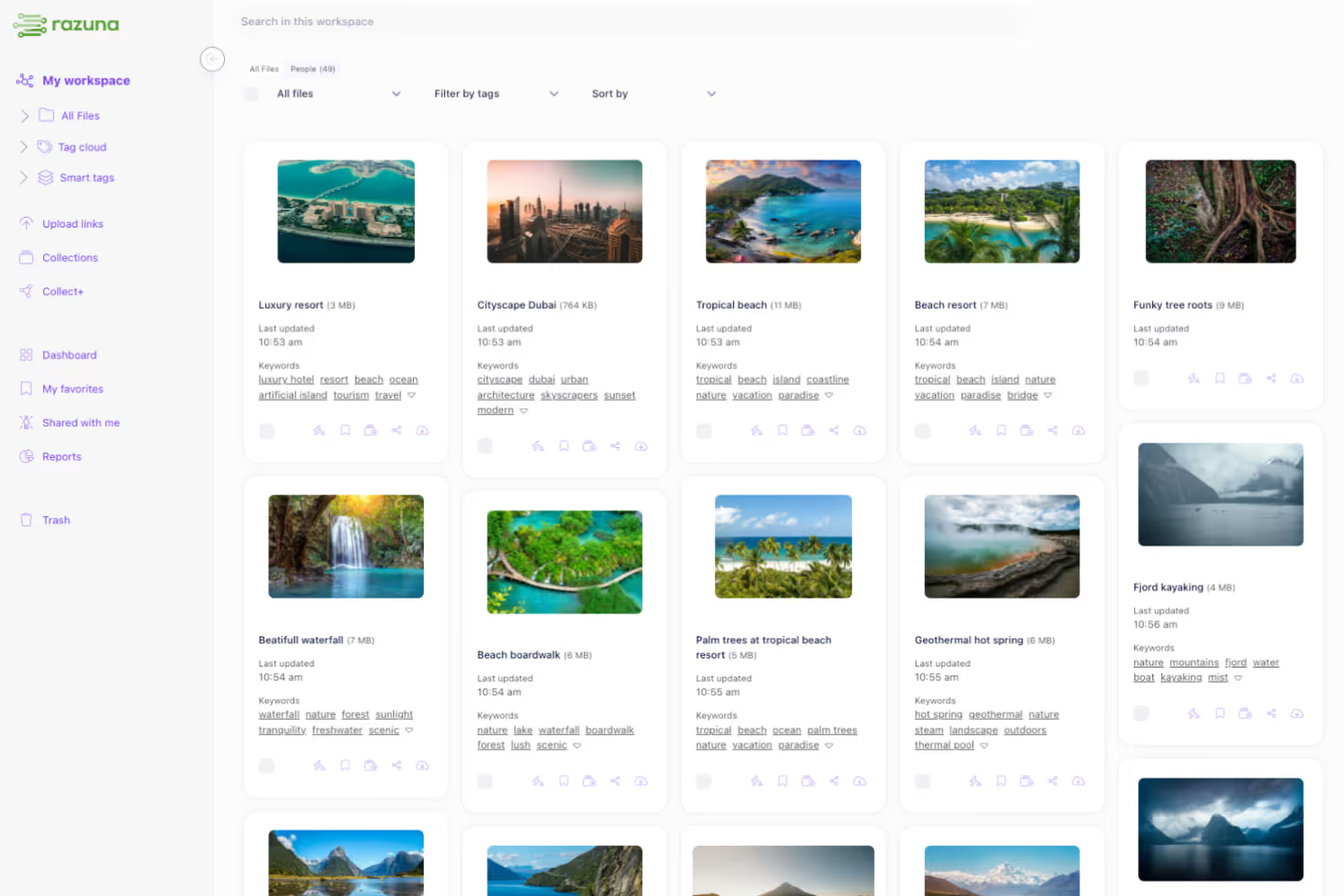Bookmark the Cityscape Dubai file
This screenshot has height=896, width=1344.
[564, 445]
